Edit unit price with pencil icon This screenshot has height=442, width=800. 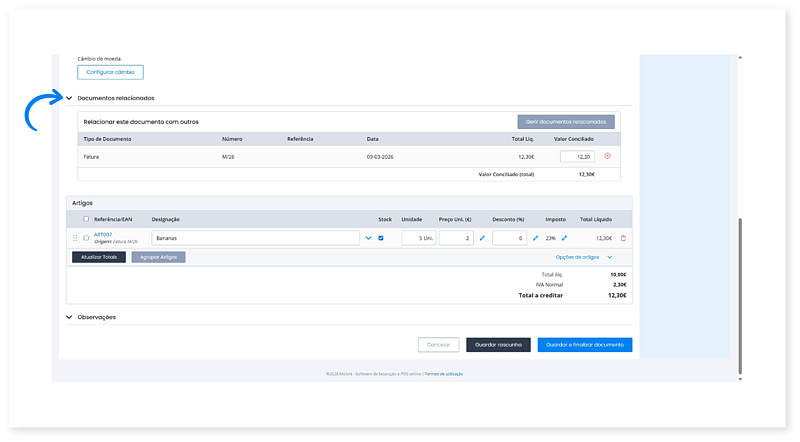click(x=482, y=238)
